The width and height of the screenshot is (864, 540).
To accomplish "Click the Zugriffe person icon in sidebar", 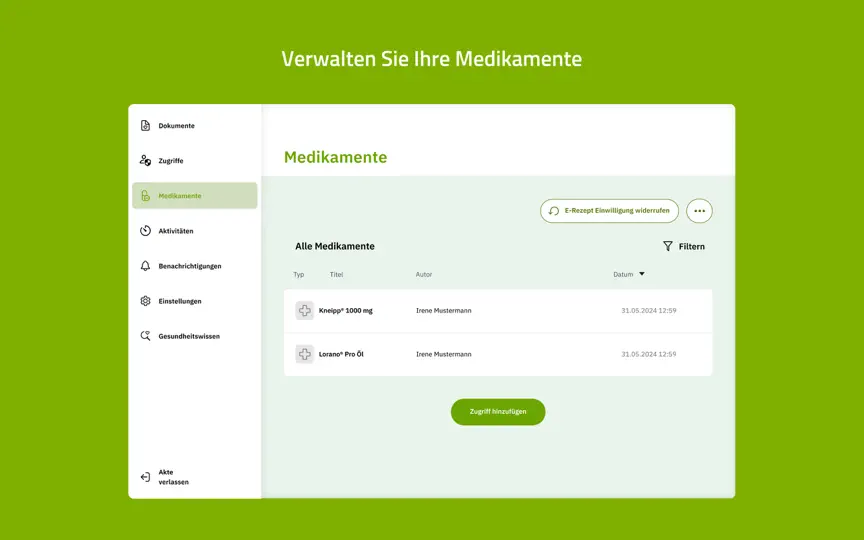I will coord(145,160).
